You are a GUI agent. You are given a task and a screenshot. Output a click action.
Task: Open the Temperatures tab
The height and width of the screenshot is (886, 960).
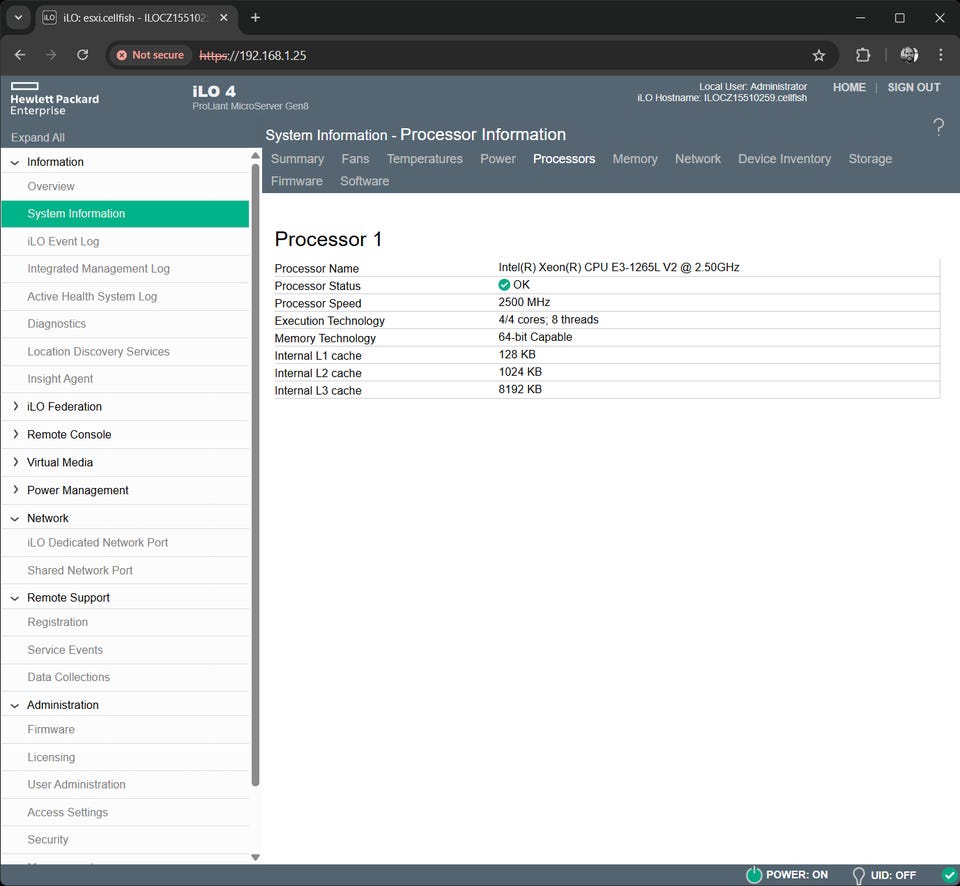click(424, 159)
